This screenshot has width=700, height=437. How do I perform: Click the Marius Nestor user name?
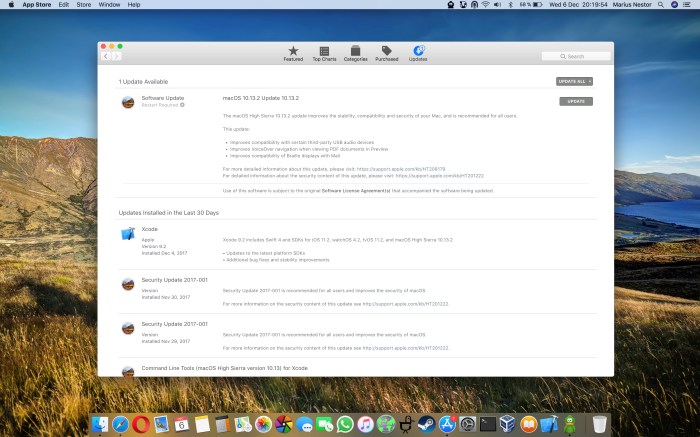coord(632,4)
